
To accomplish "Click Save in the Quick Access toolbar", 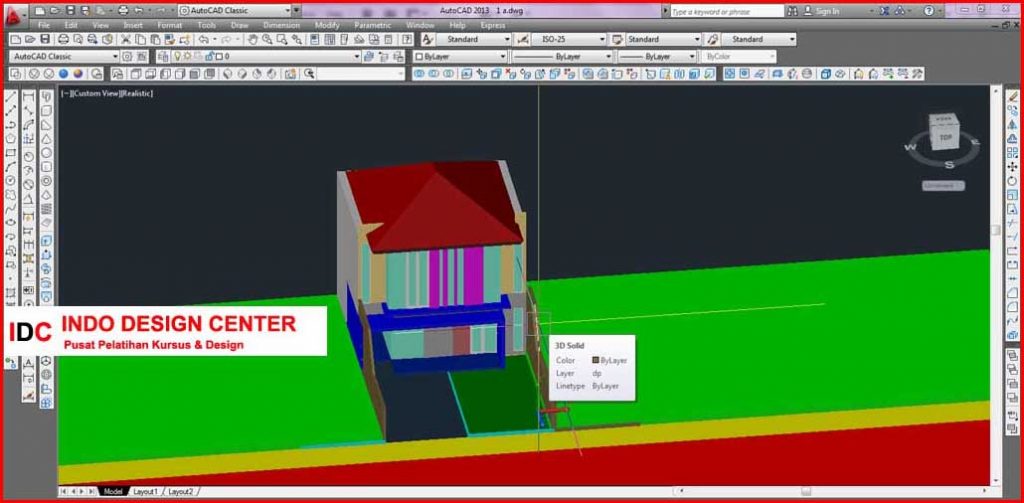I will (70, 10).
